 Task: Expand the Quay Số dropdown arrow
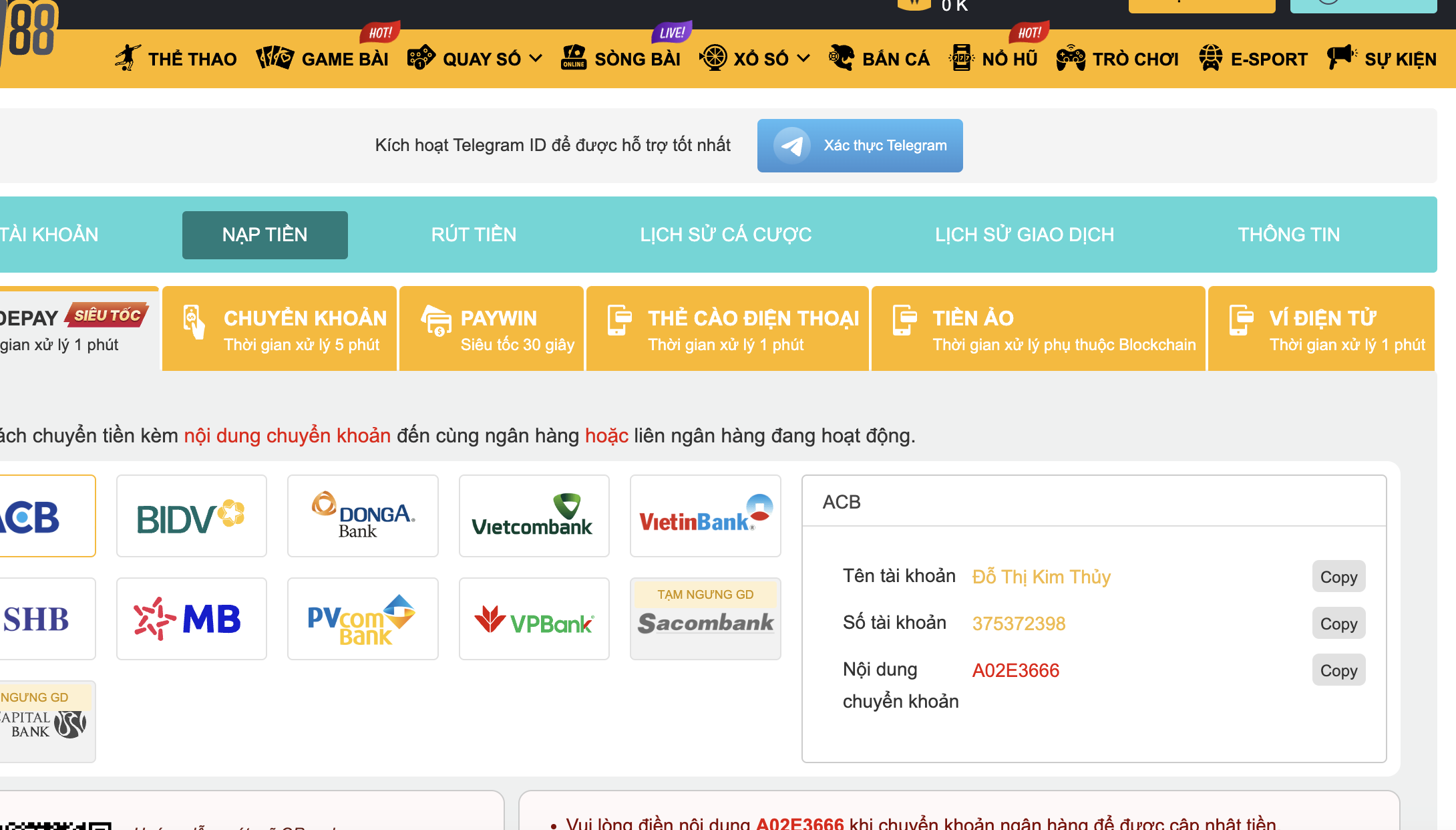536,59
